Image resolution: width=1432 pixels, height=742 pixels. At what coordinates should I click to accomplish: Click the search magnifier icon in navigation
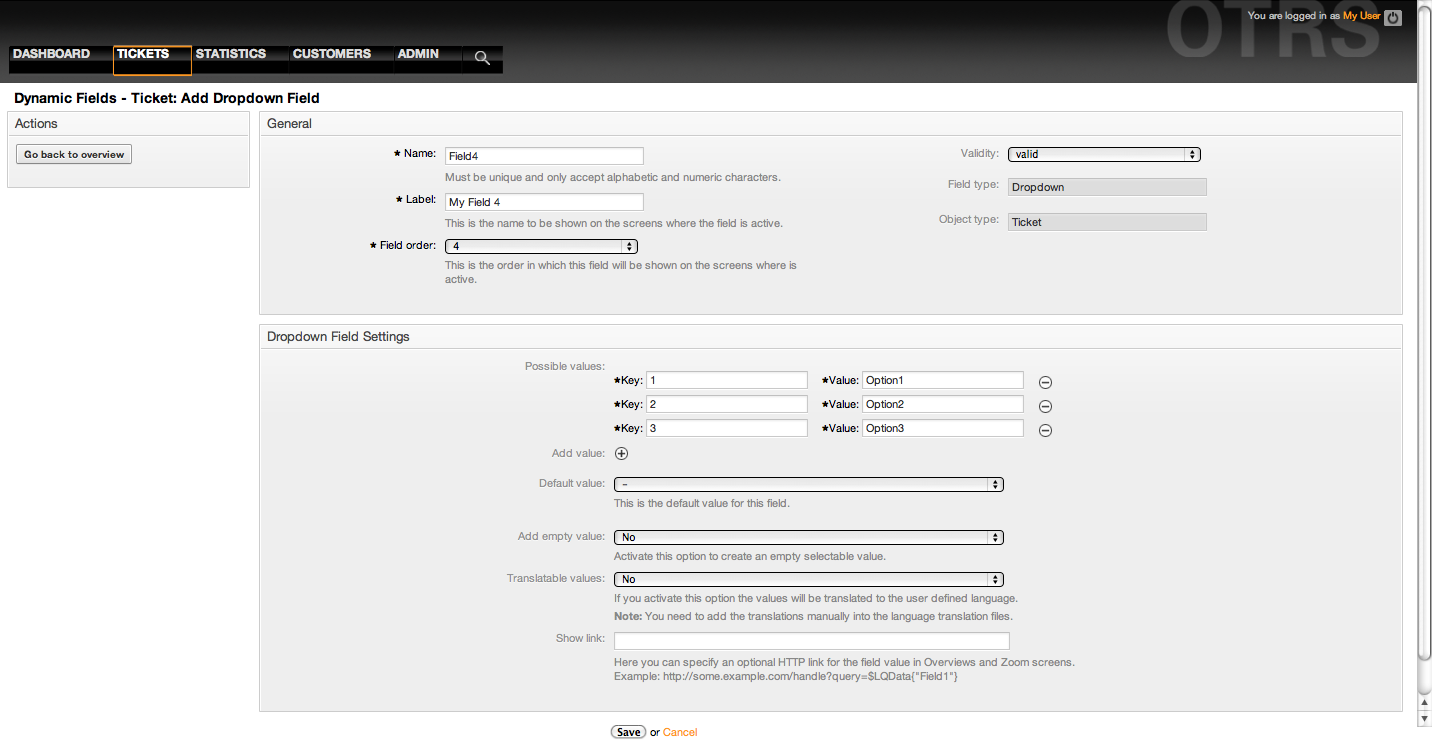click(482, 58)
